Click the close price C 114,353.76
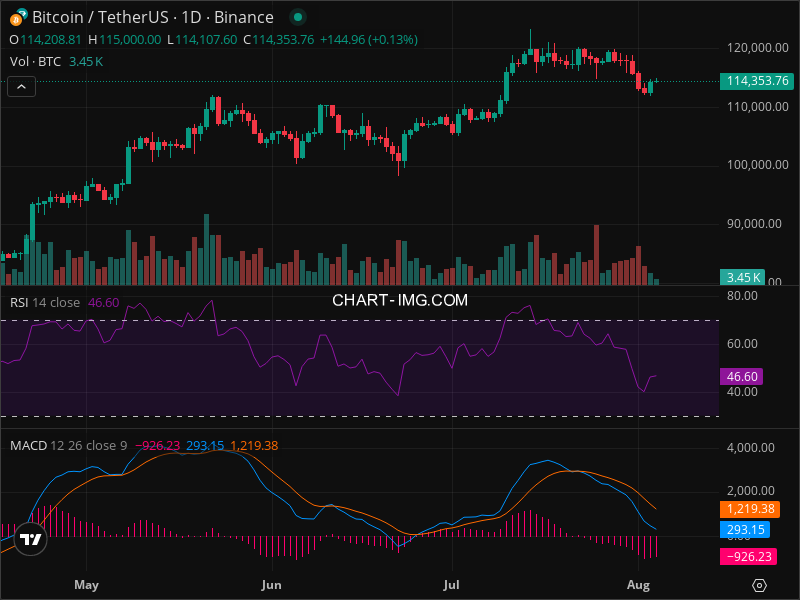This screenshot has height=600, width=800. coord(279,40)
